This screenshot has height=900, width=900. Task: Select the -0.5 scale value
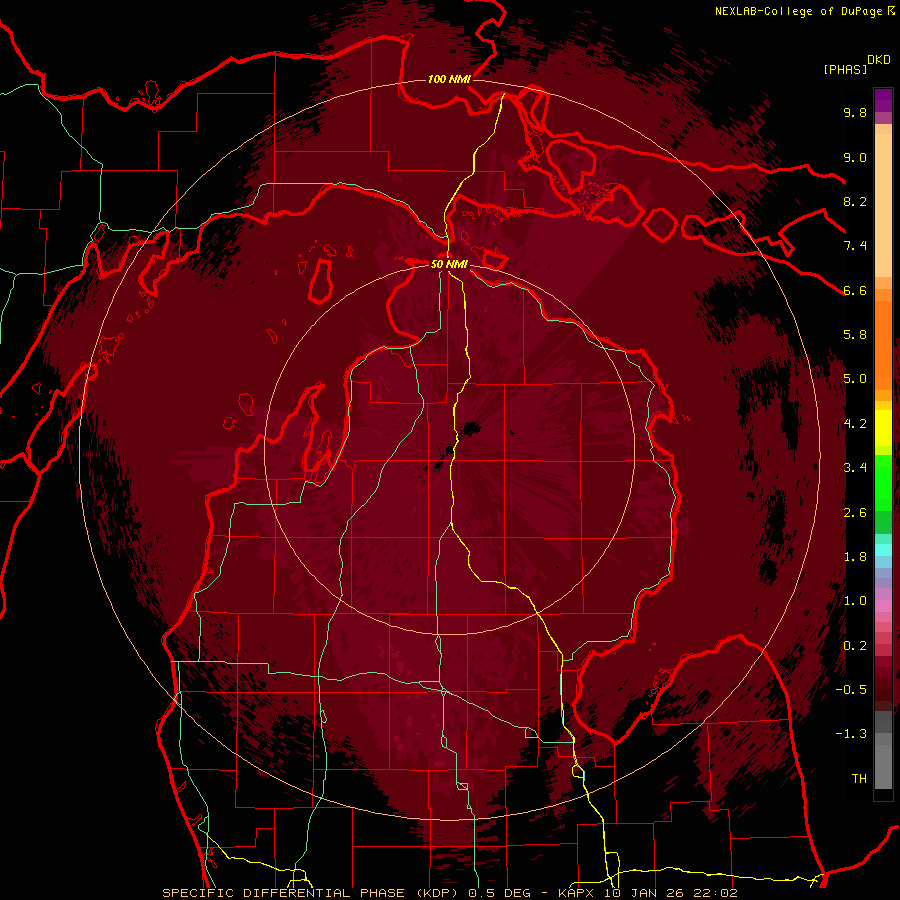[851, 690]
